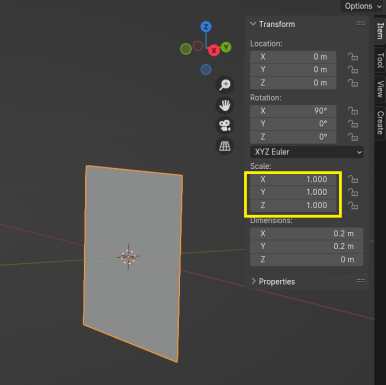
Task: Click the Location X field 0 m
Action: click(293, 57)
